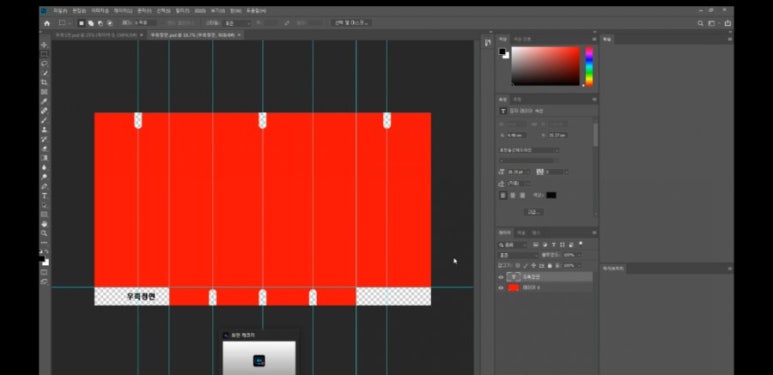Filter layers by type layers icon
Viewport: 773px width, 375px height.
point(554,245)
